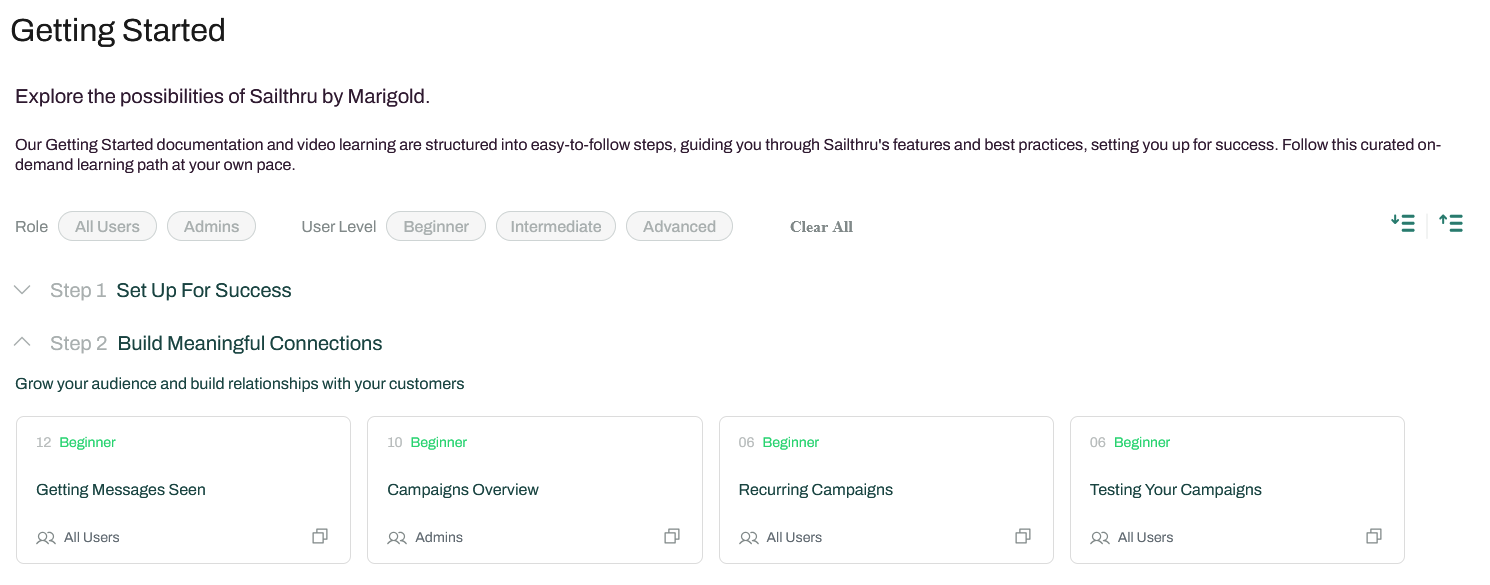Toggle the Admins role filter
The height and width of the screenshot is (585, 1490).
click(211, 227)
